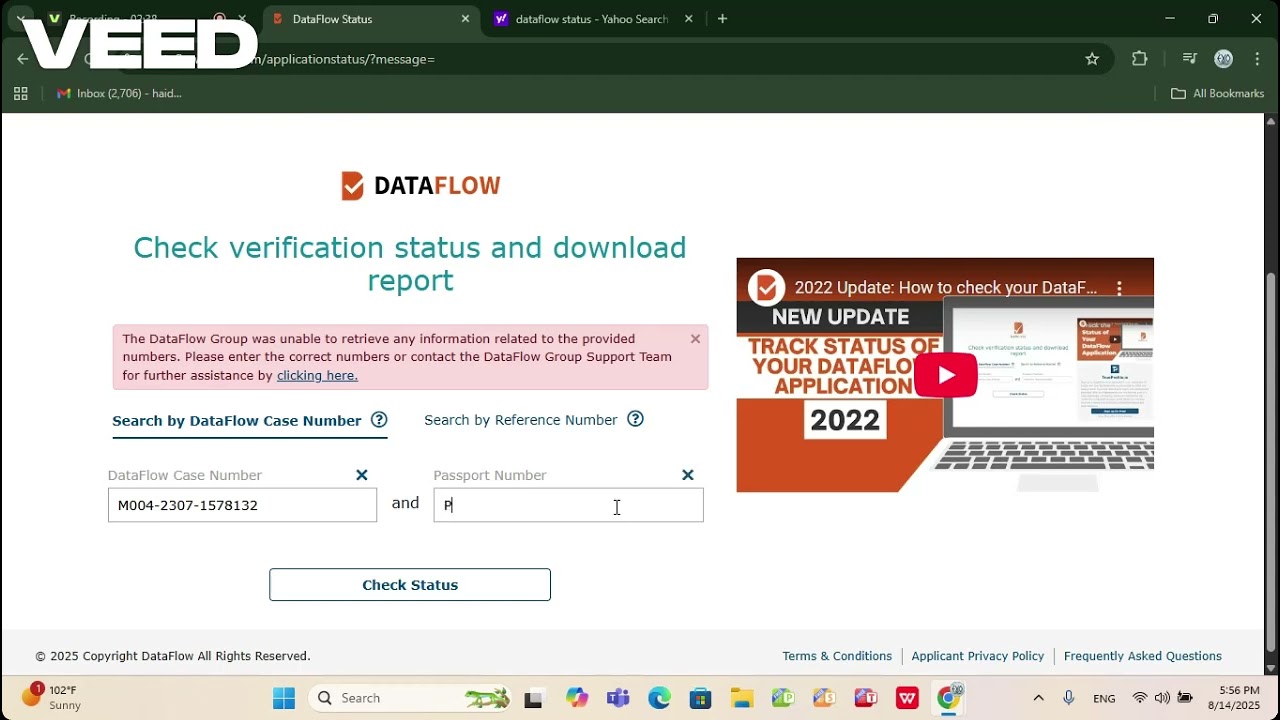This screenshot has width=1280, height=720.
Task: Open a new browser tab
Action: pyautogui.click(x=722, y=19)
